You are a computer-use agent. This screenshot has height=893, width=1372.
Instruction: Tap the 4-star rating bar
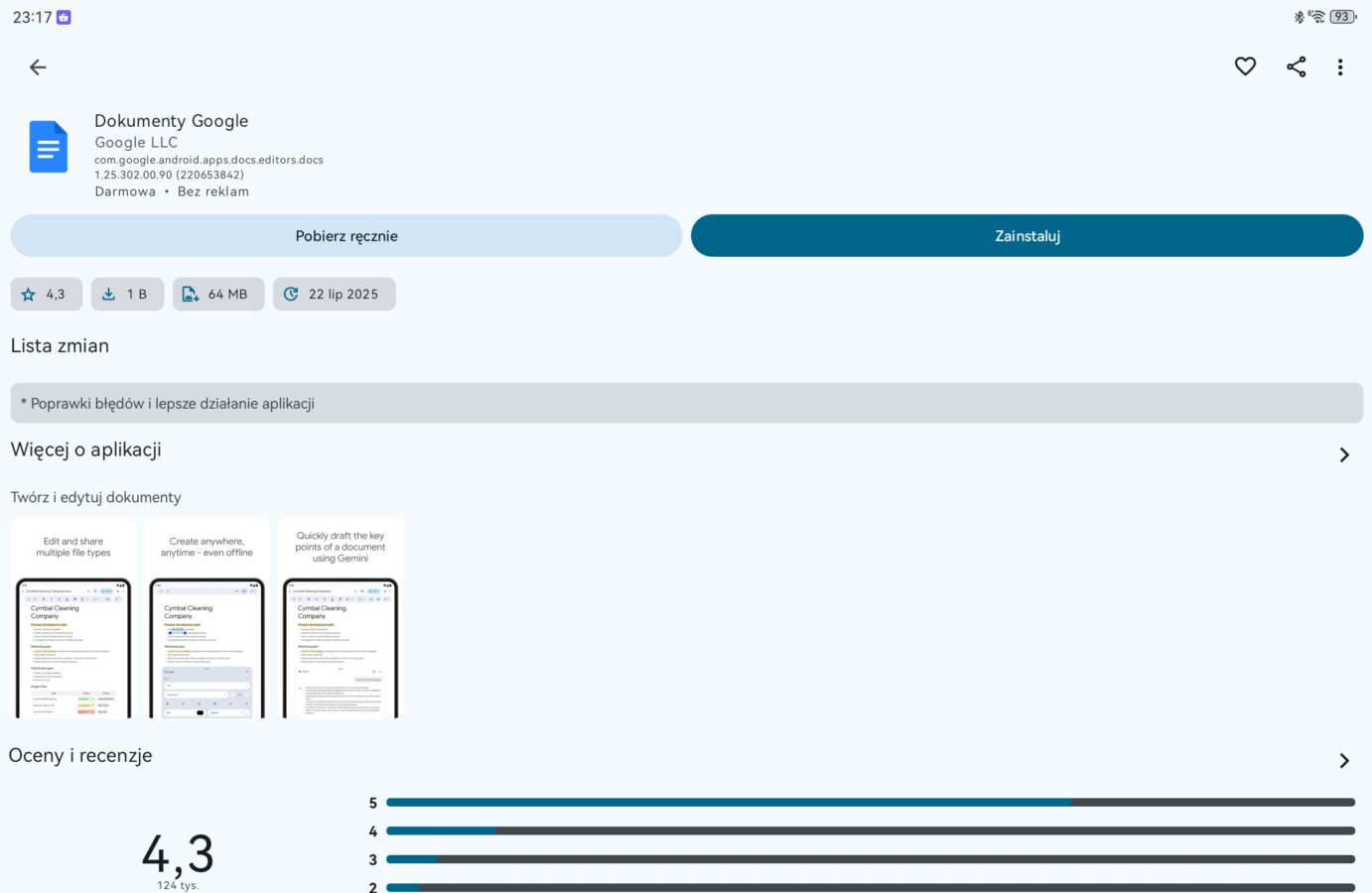click(x=871, y=830)
